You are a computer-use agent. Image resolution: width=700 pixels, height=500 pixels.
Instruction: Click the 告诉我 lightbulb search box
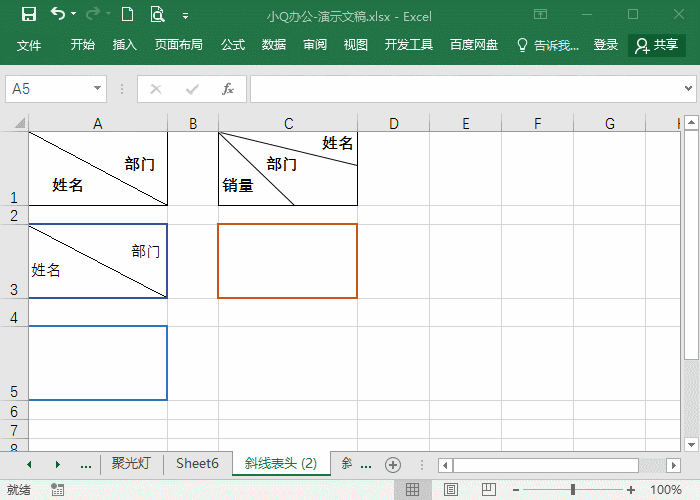[x=548, y=45]
